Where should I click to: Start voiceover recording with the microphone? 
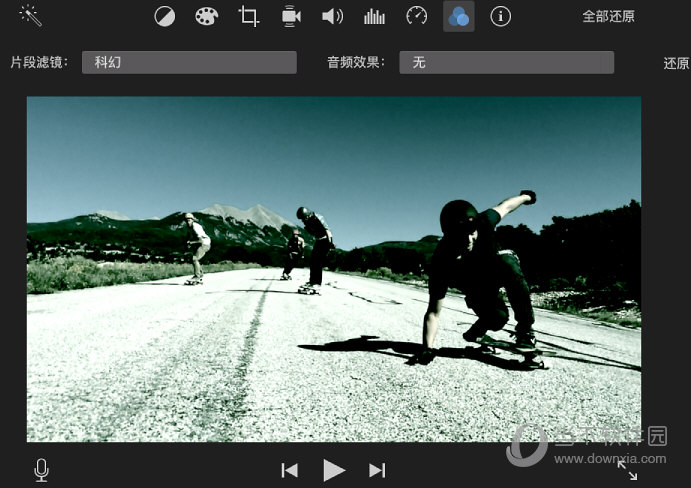coord(42,469)
